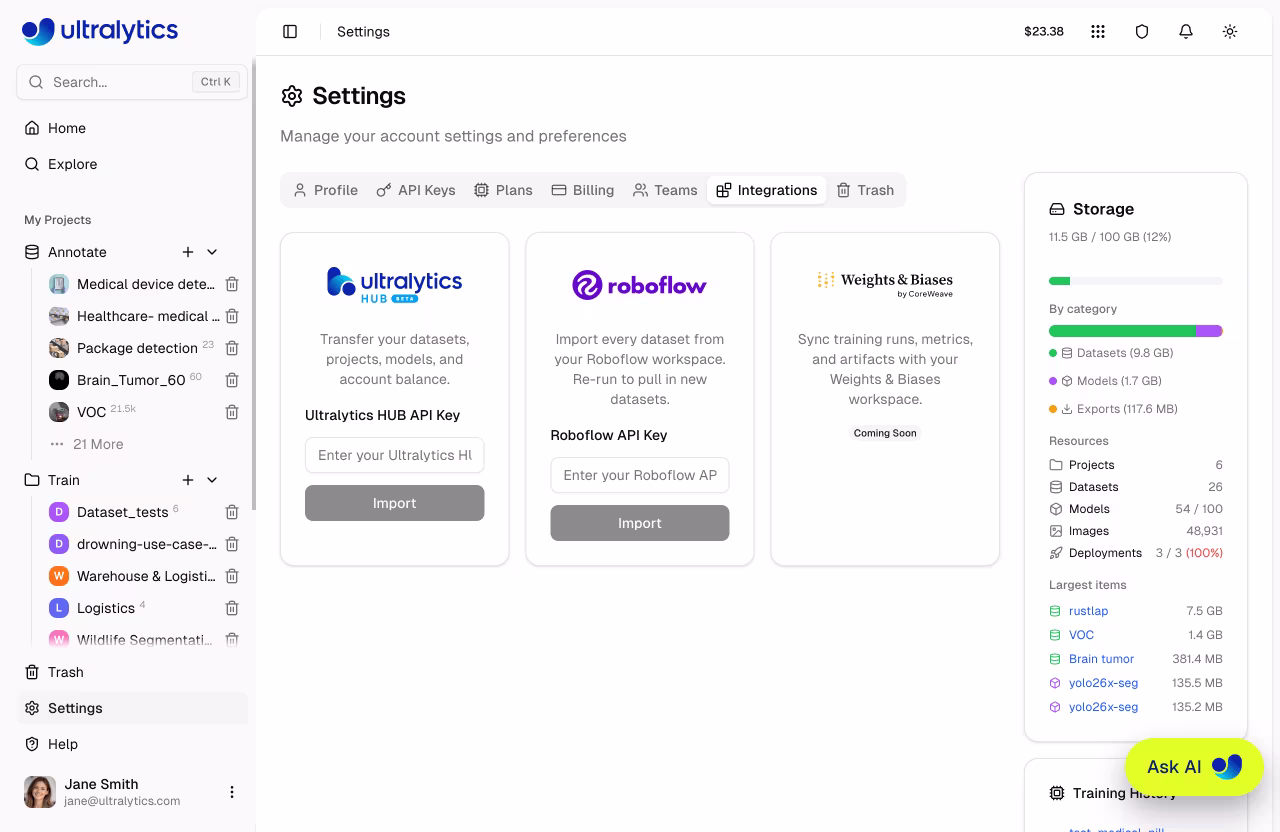Switch to API Keys tab
Image resolution: width=1280 pixels, height=832 pixels.
416,190
